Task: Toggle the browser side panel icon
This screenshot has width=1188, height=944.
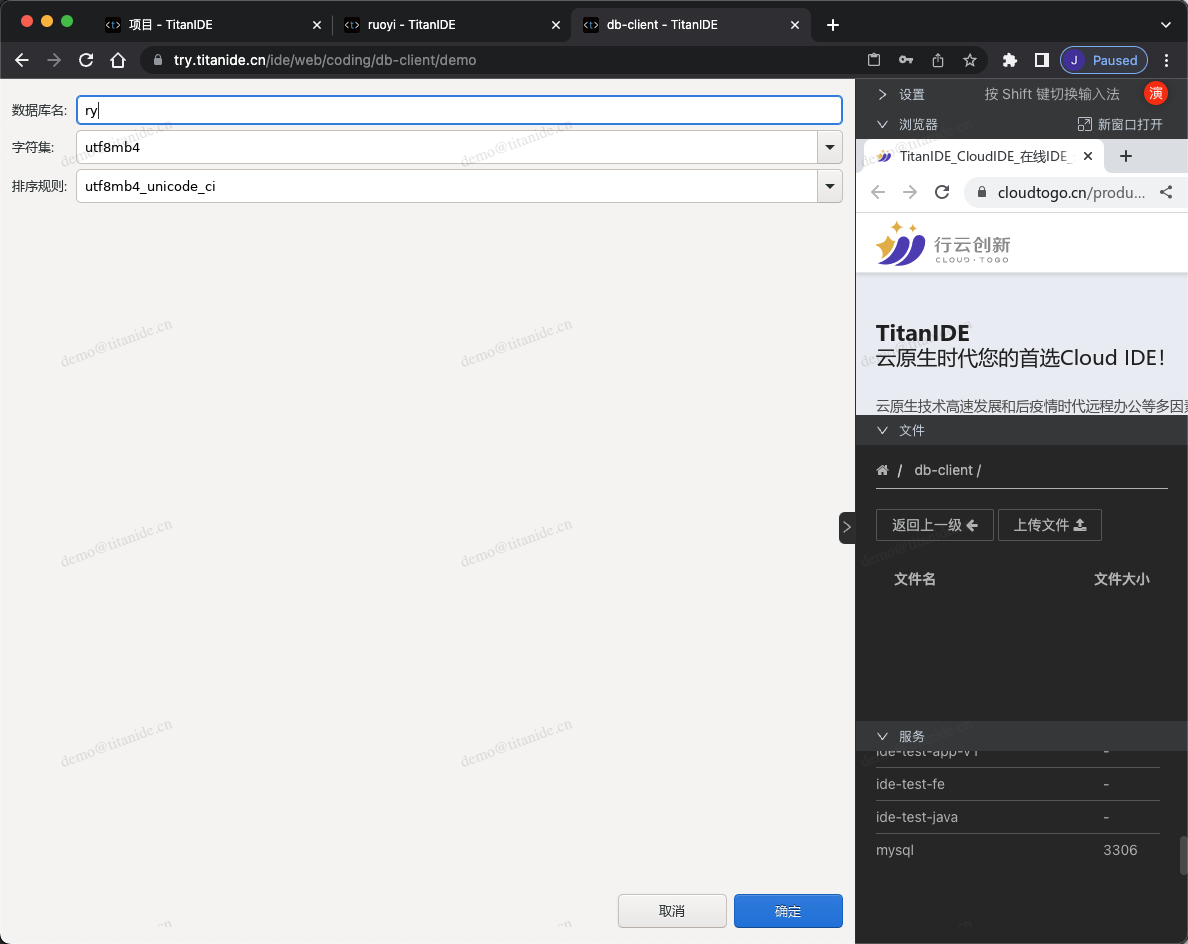Action: click(1041, 60)
